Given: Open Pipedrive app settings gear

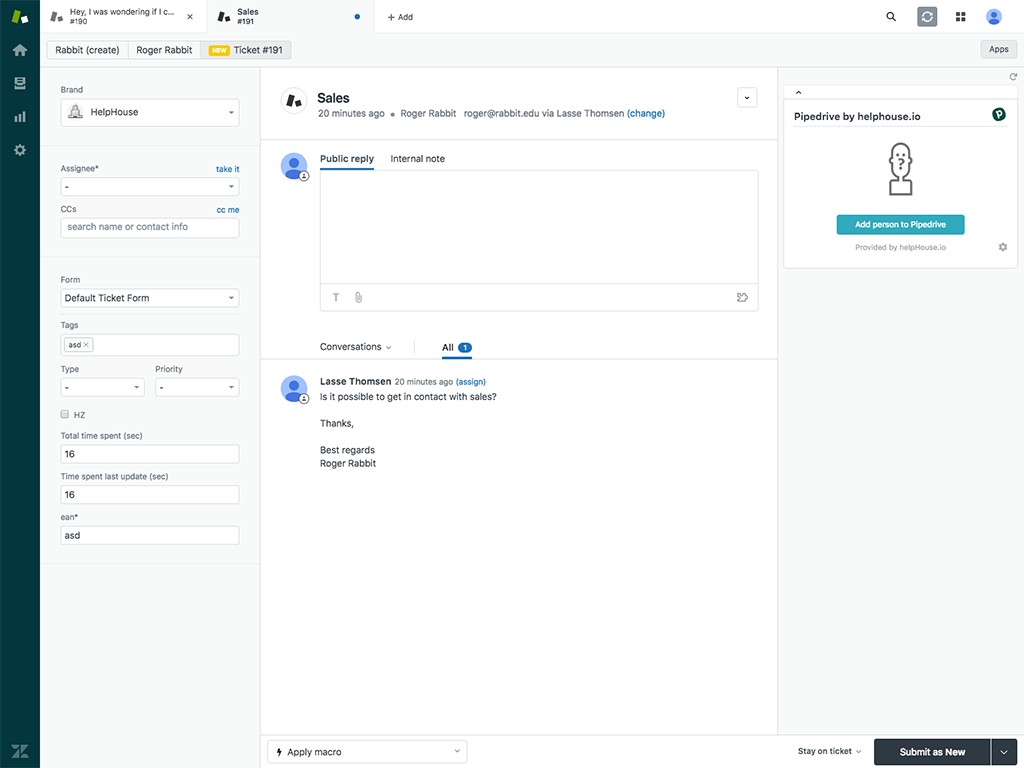Looking at the screenshot, I should click(x=1002, y=247).
